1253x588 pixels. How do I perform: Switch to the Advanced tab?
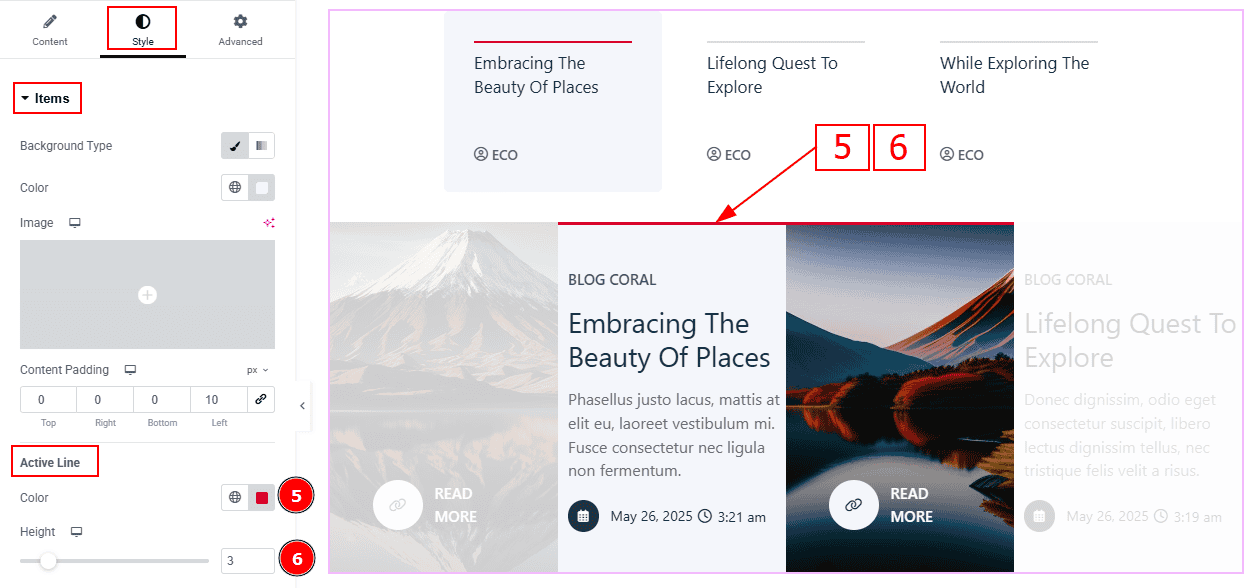click(x=240, y=29)
